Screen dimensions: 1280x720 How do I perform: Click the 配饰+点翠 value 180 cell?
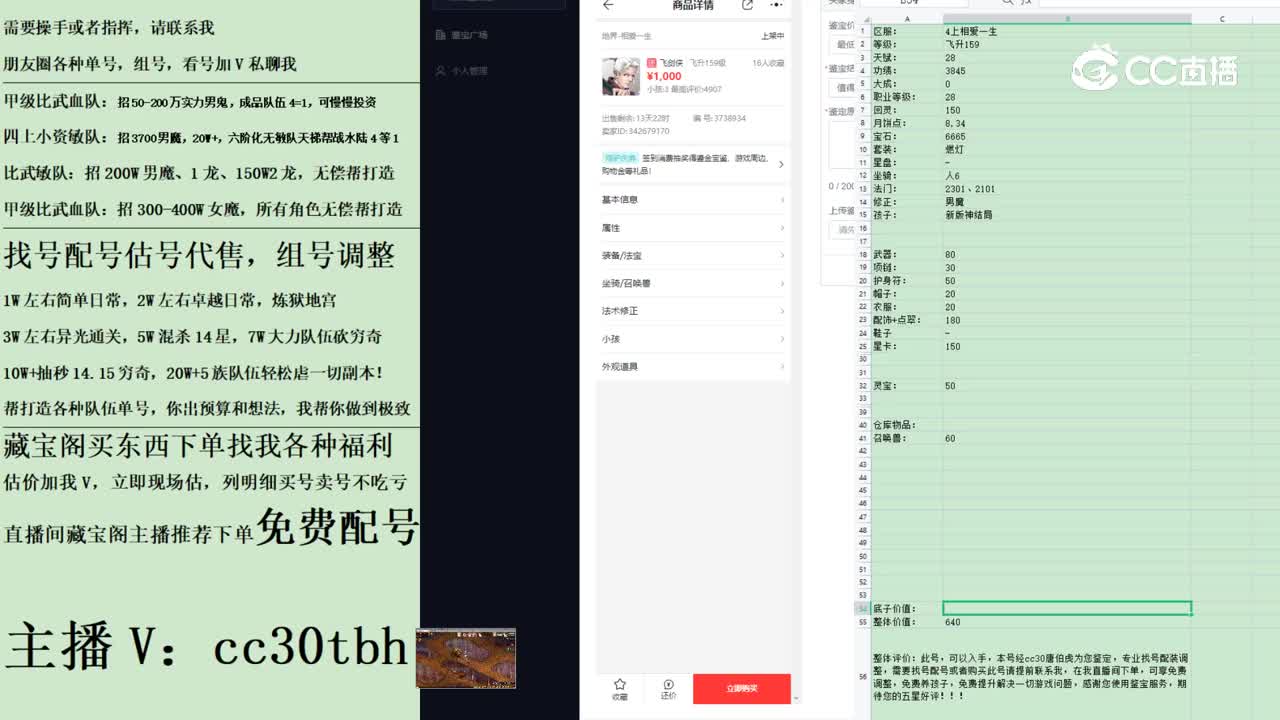click(1067, 320)
